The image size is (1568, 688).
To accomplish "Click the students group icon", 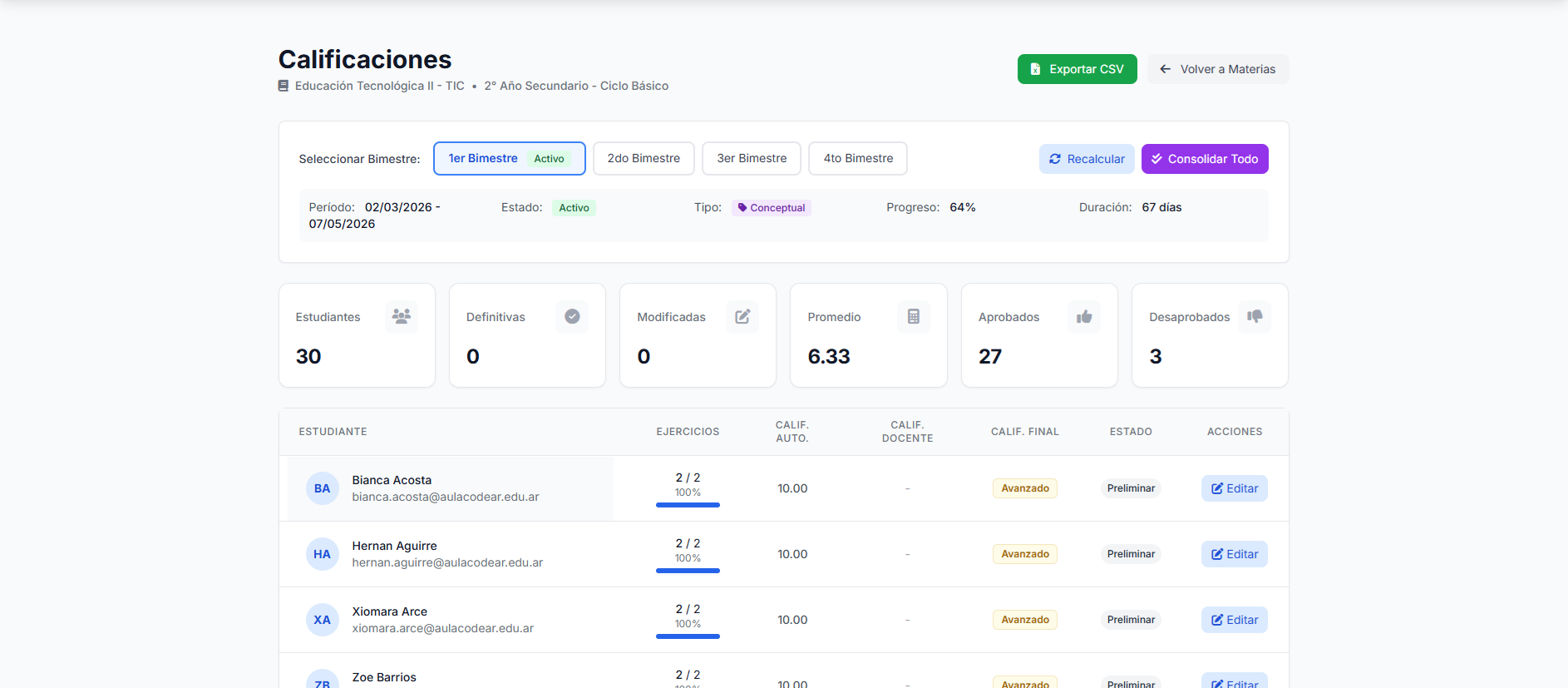I will (x=402, y=317).
